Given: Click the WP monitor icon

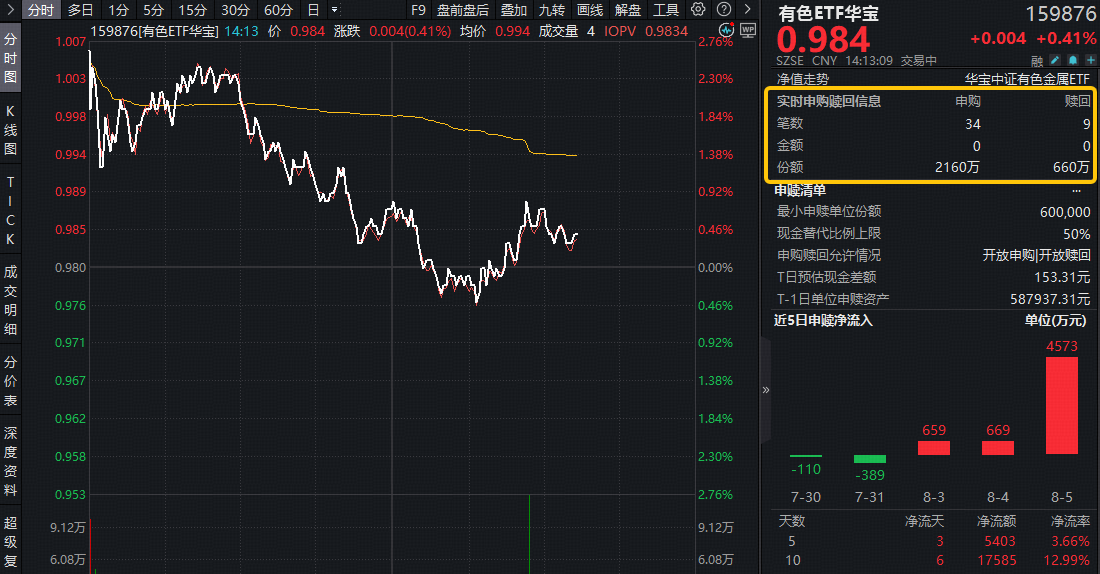Looking at the screenshot, I should point(748,29).
